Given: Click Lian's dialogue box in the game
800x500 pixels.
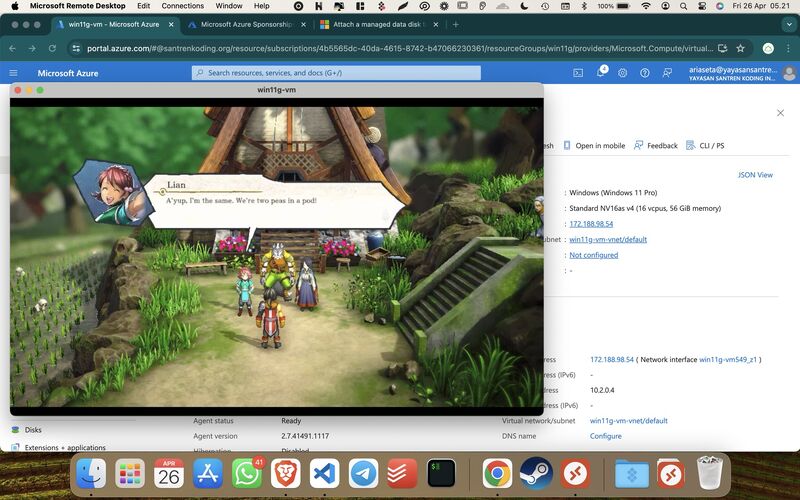Looking at the screenshot, I should point(276,202).
